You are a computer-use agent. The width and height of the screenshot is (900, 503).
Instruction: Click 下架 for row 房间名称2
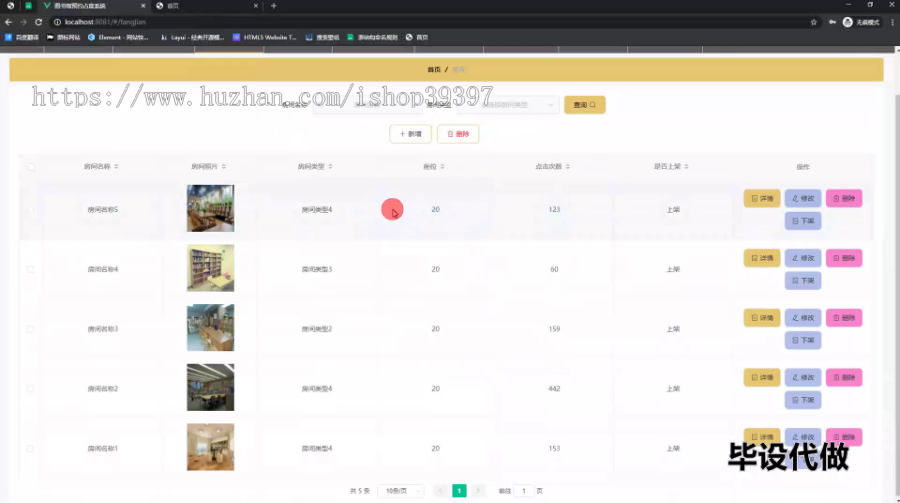click(803, 400)
